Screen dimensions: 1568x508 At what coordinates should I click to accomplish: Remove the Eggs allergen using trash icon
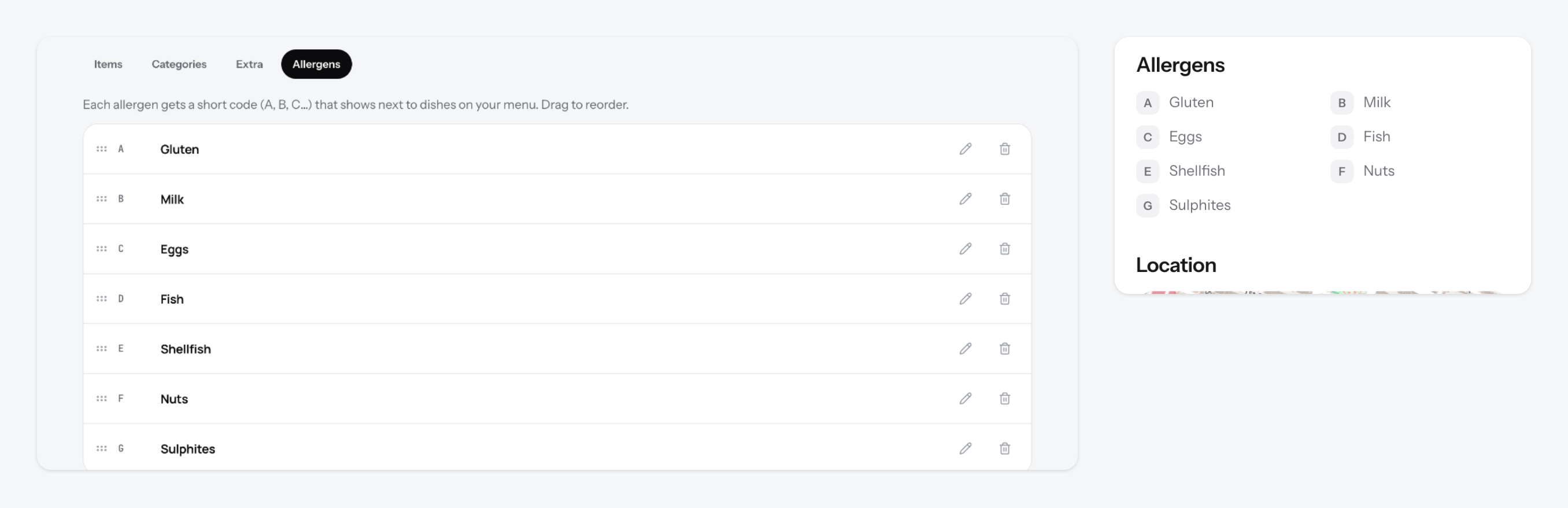coord(1004,249)
